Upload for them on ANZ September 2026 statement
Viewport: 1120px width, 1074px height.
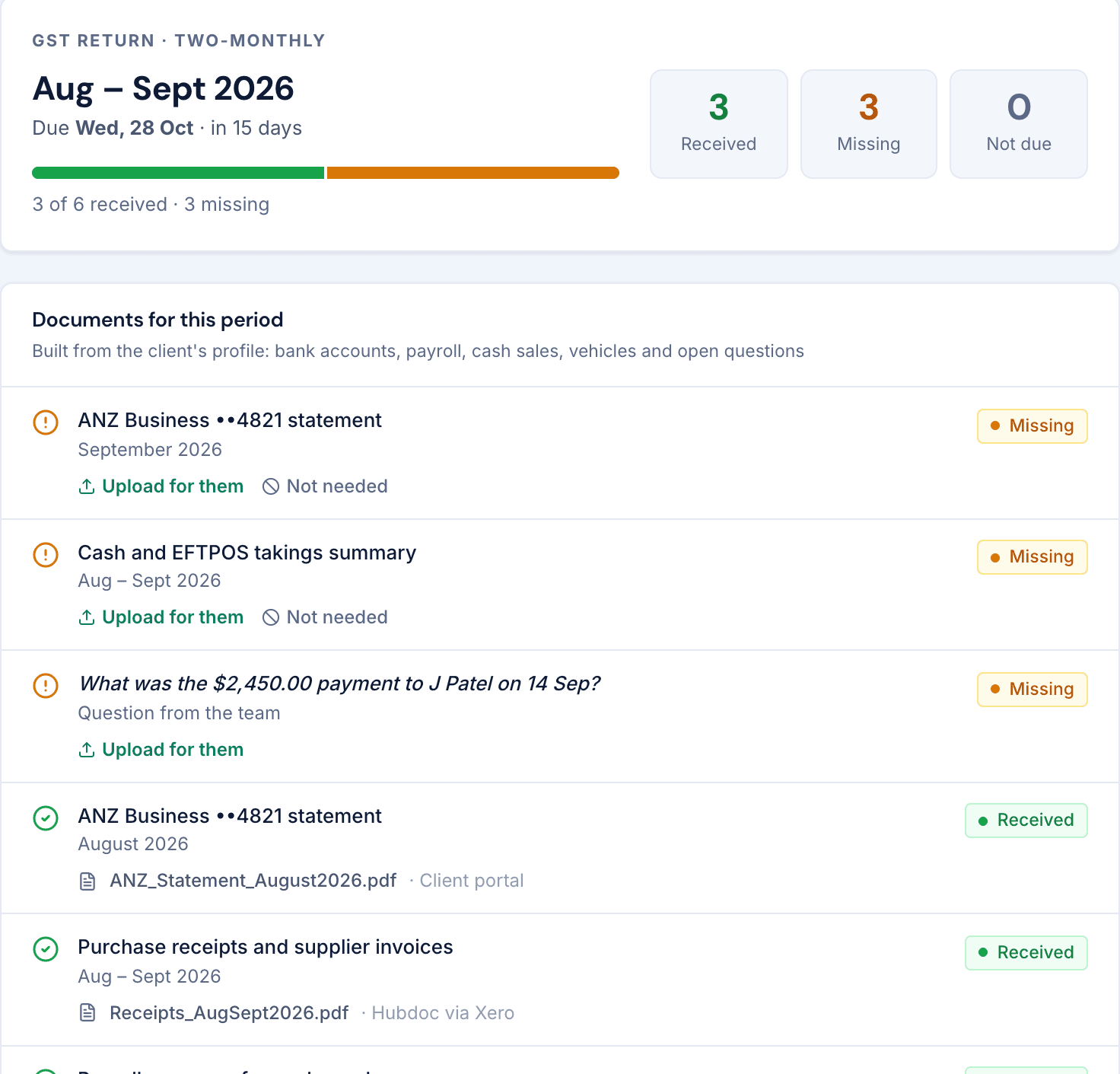pos(161,486)
